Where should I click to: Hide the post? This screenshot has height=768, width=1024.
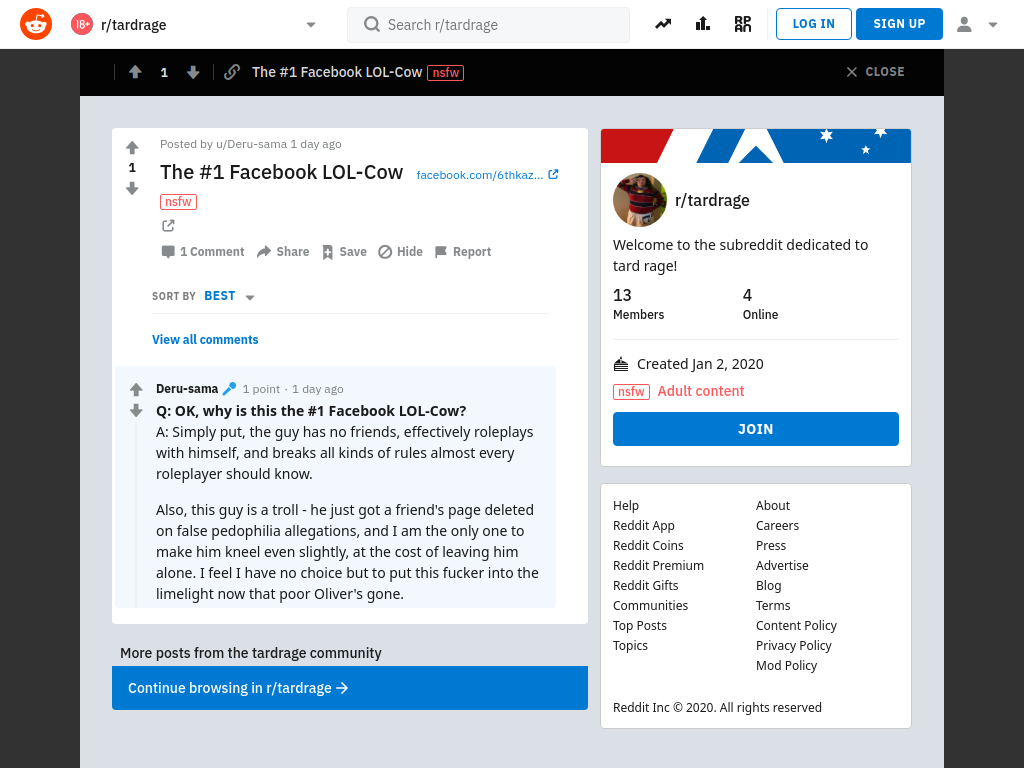tap(400, 251)
